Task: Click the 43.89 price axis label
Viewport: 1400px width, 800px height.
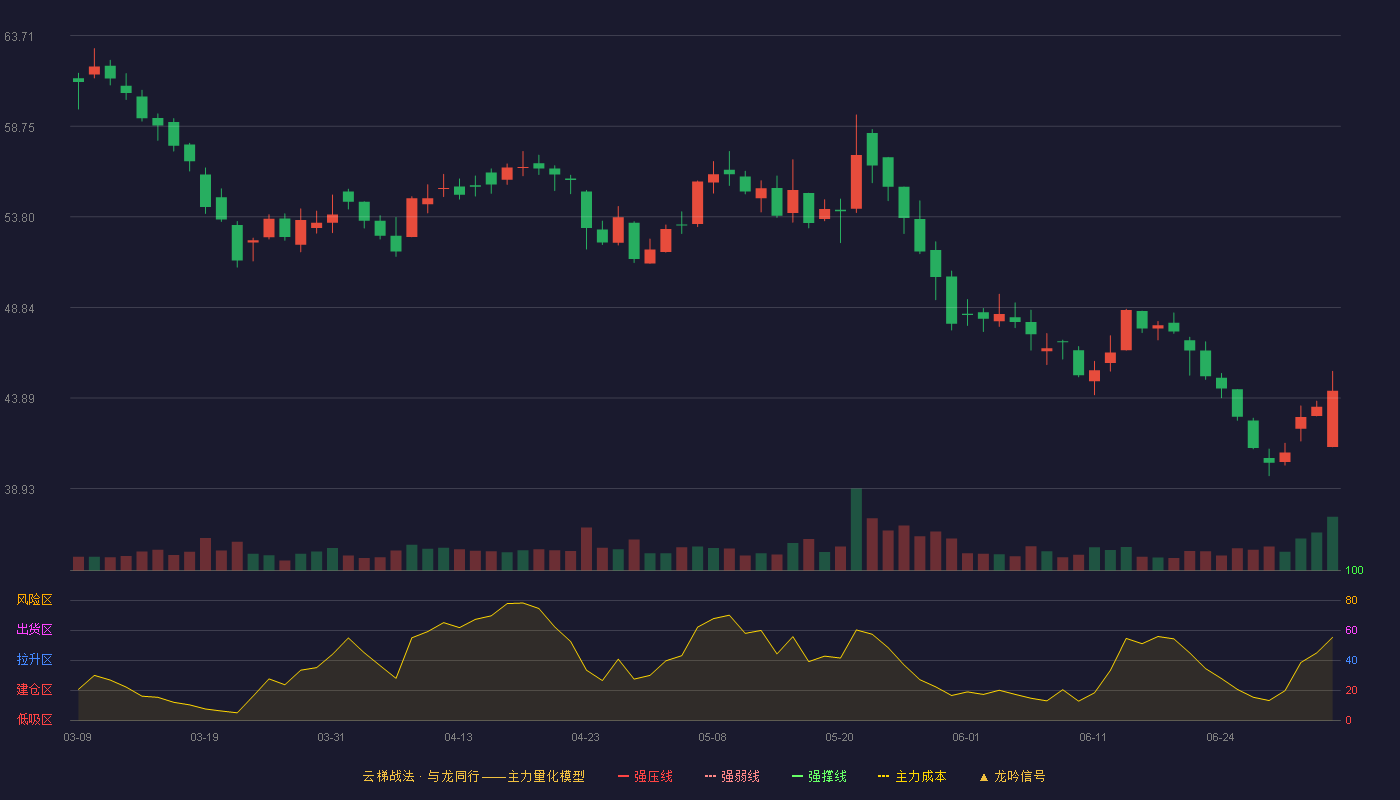Action: tap(19, 399)
